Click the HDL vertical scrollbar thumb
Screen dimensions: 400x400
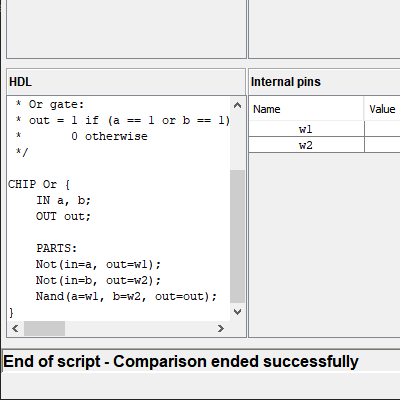[237, 237]
